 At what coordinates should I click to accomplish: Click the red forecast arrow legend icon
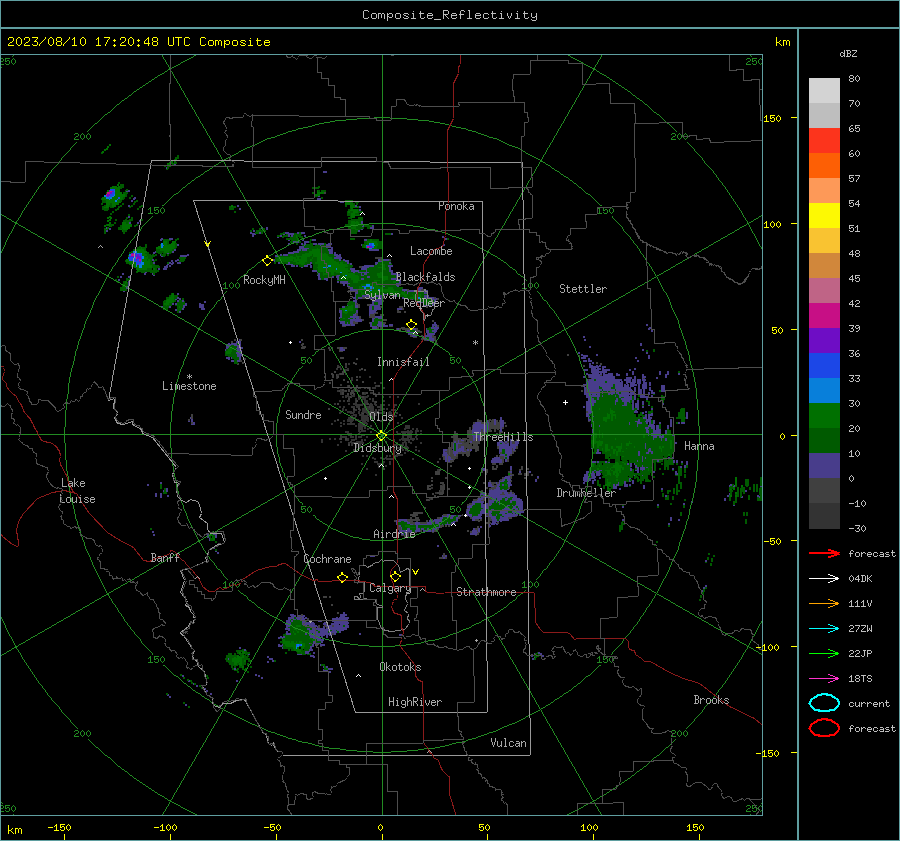pos(824,553)
